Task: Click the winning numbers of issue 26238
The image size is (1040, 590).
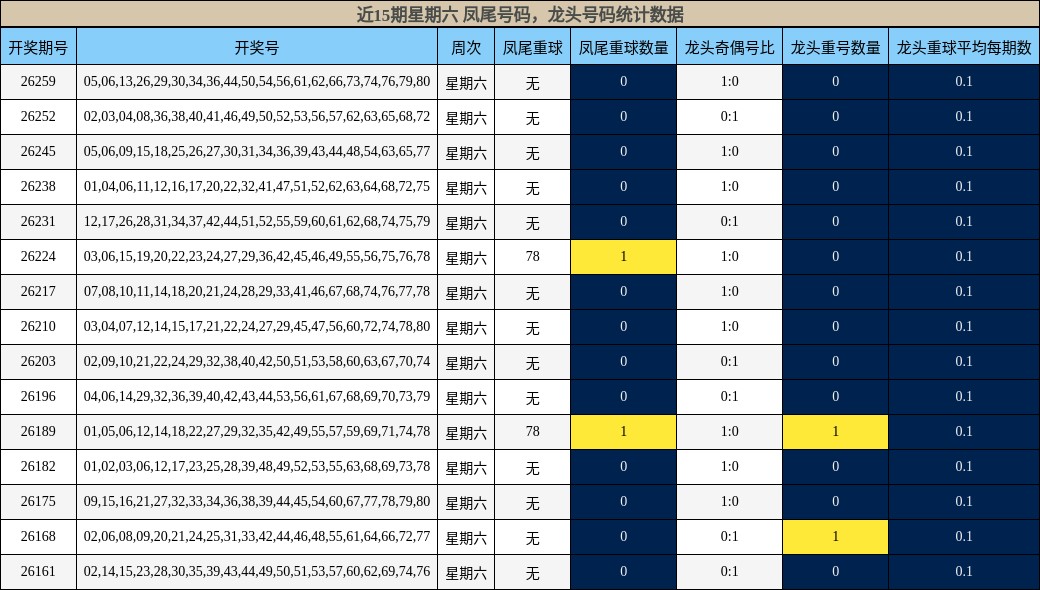Action: coord(257,186)
